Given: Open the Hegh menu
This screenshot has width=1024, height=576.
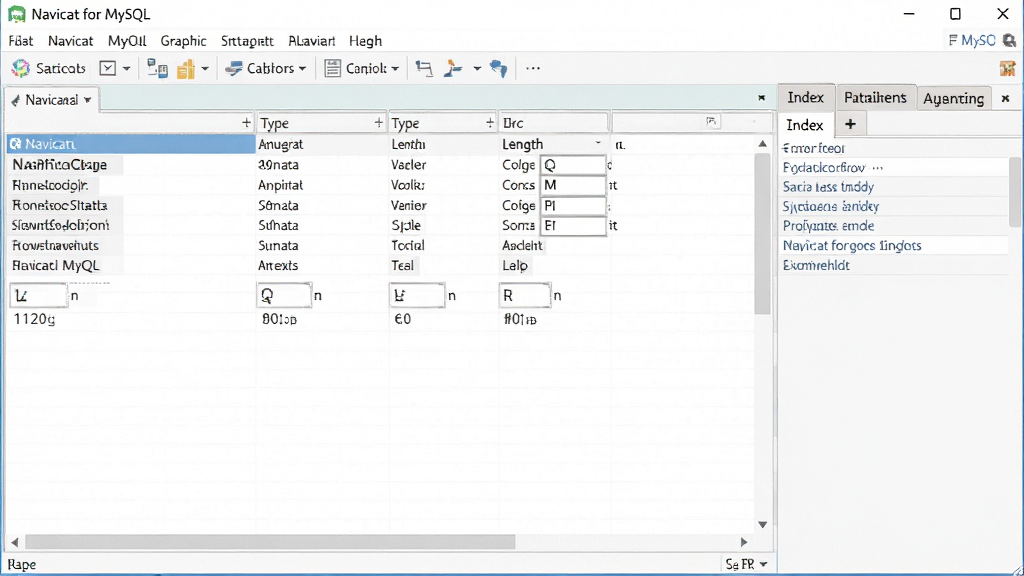Looking at the screenshot, I should click(x=365, y=40).
